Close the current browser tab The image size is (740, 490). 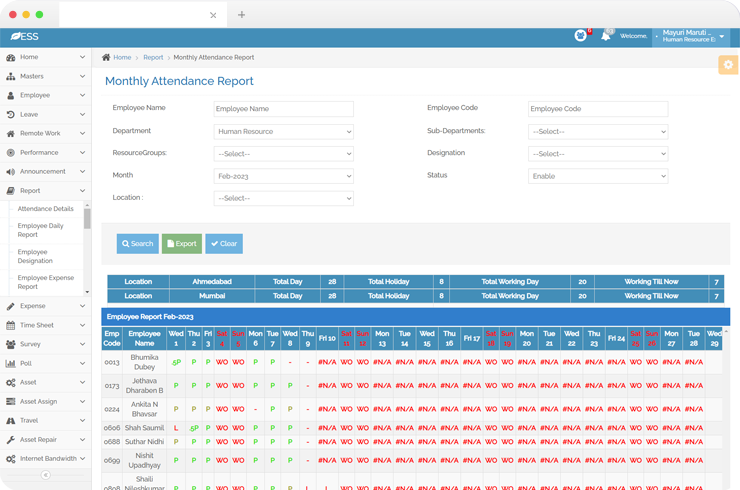[213, 15]
